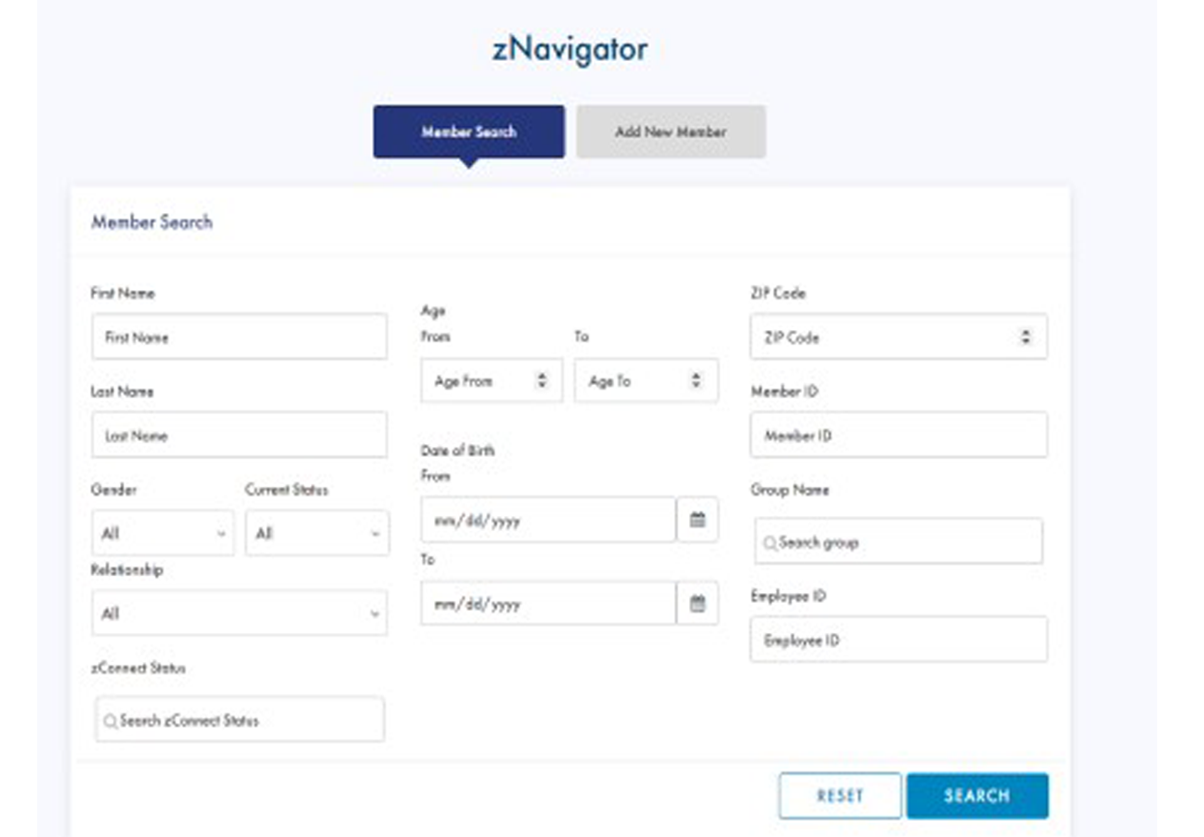Click the Reset button
Image resolution: width=1204 pixels, height=837 pixels.
pos(839,796)
